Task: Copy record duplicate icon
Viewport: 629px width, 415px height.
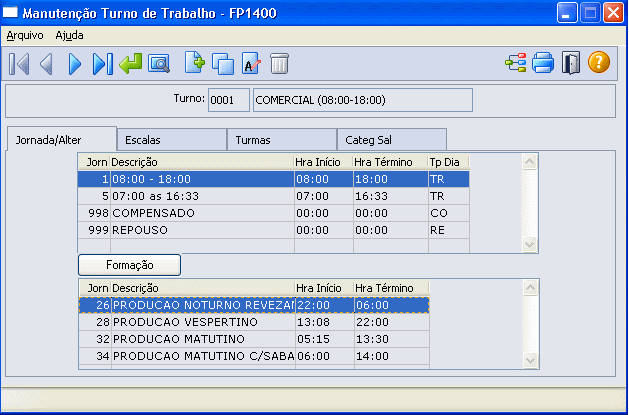Action: click(223, 64)
